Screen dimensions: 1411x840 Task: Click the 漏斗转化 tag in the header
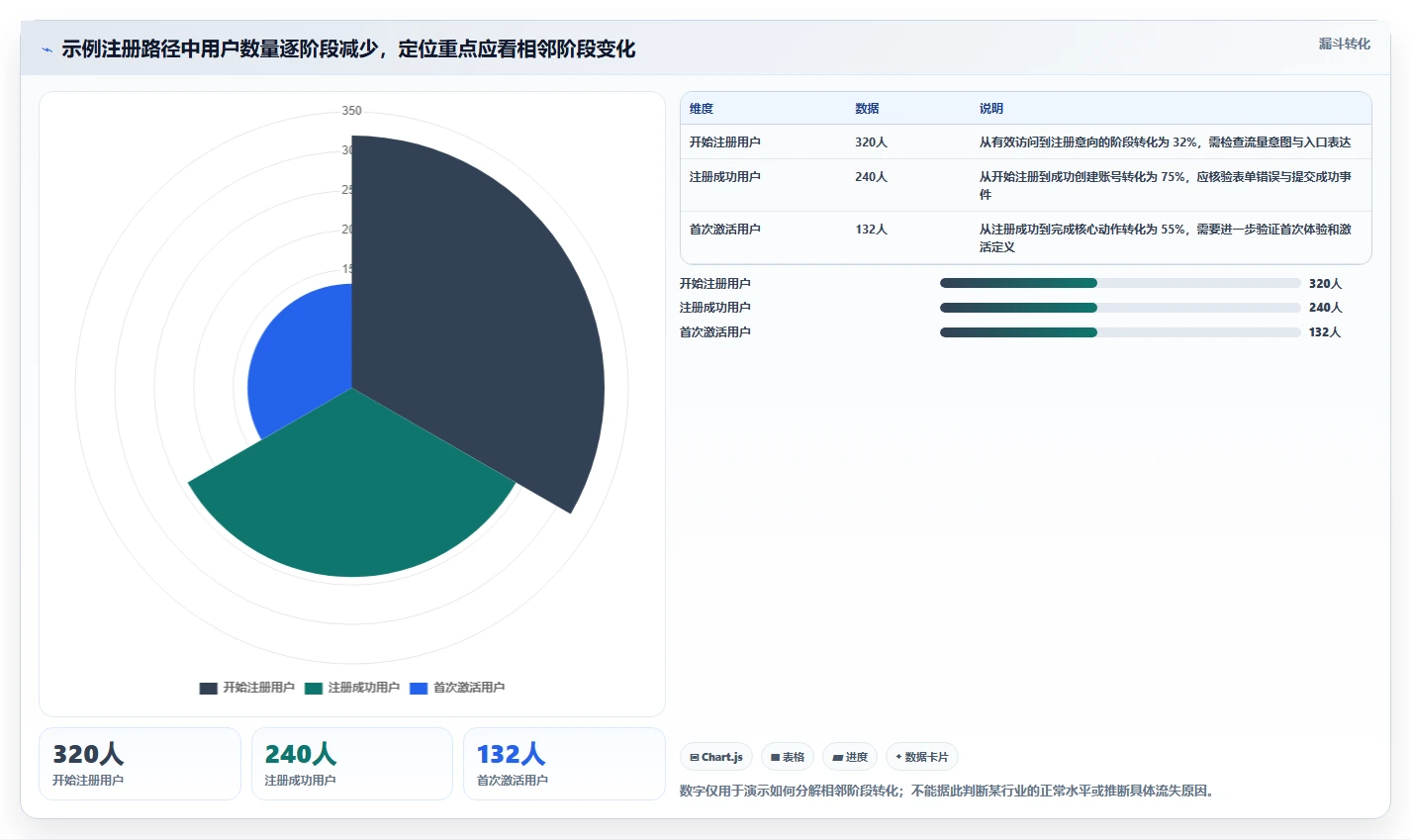point(1345,44)
